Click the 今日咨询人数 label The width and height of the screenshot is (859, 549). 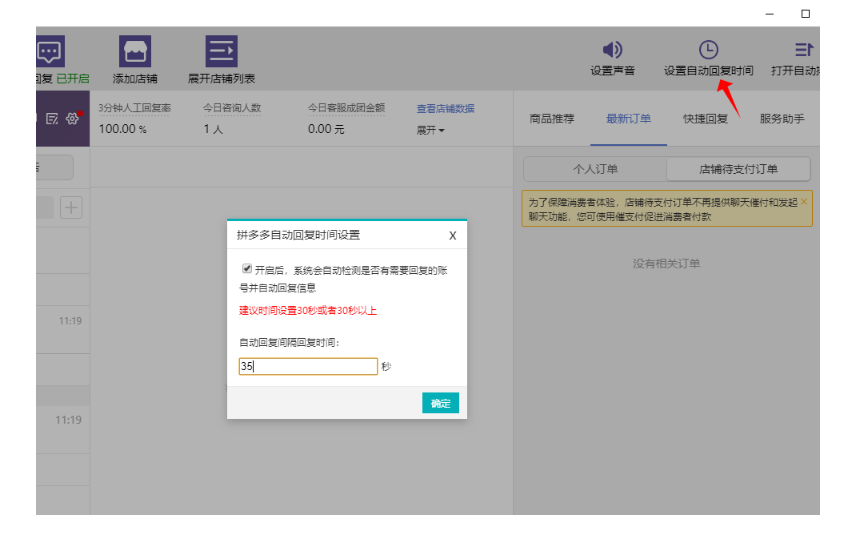pos(232,108)
